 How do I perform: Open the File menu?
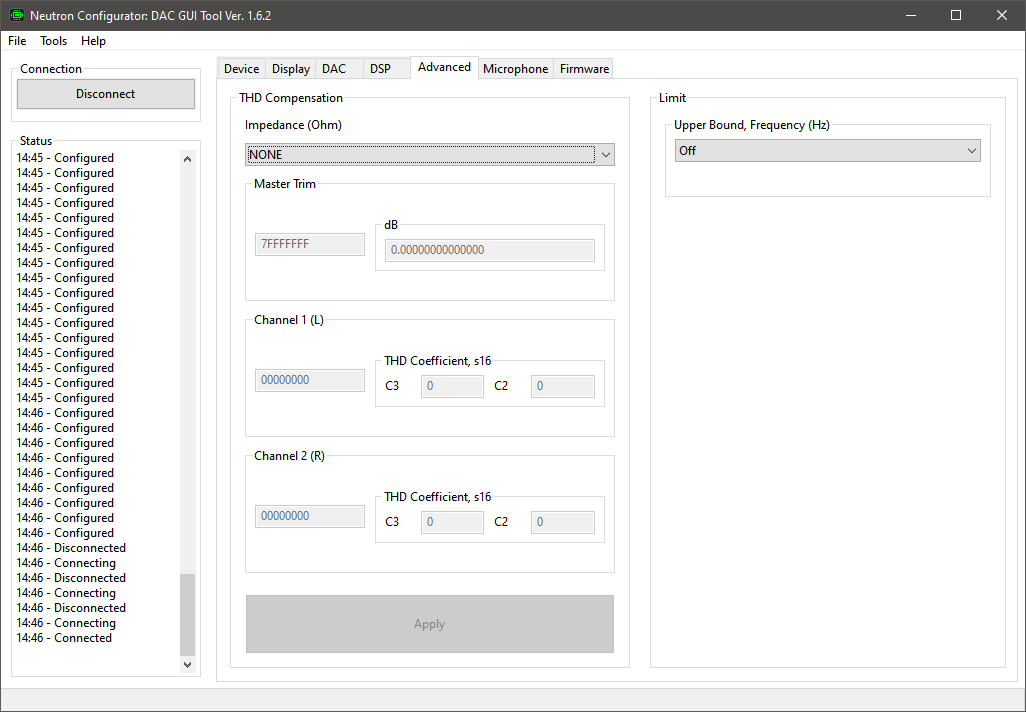click(x=17, y=41)
